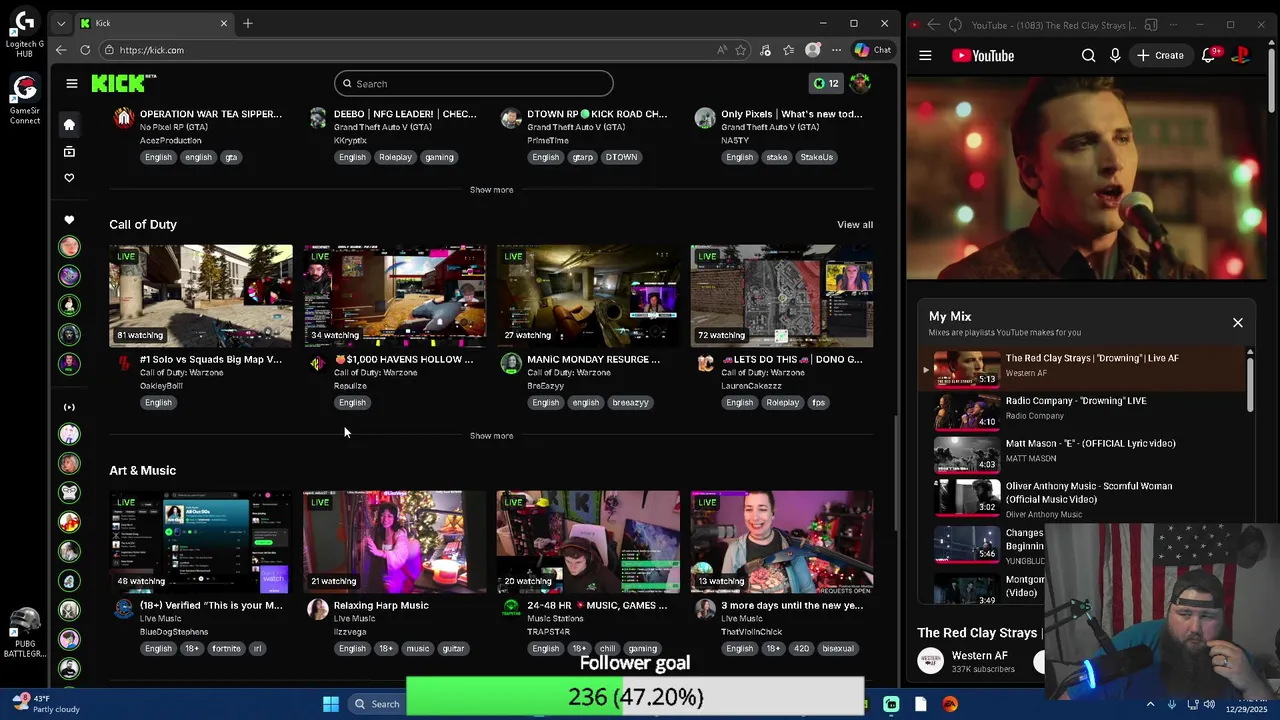Screen dimensions: 1280x720
Task: Open YouTube notifications bell
Action: click(x=1209, y=56)
